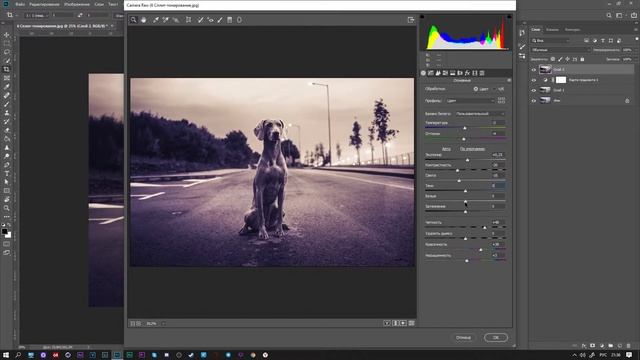Select the Crop tool in Photoshop toolbar

point(7,69)
